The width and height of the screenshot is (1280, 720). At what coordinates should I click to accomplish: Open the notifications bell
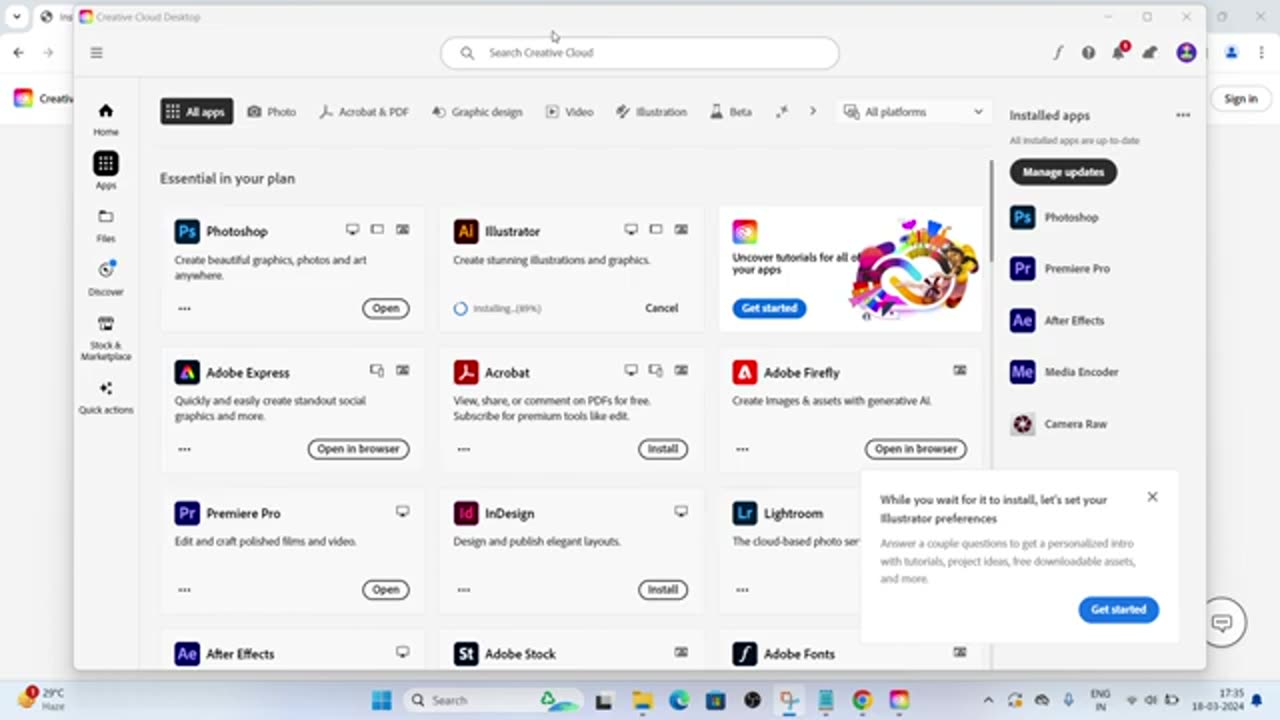tap(1119, 51)
